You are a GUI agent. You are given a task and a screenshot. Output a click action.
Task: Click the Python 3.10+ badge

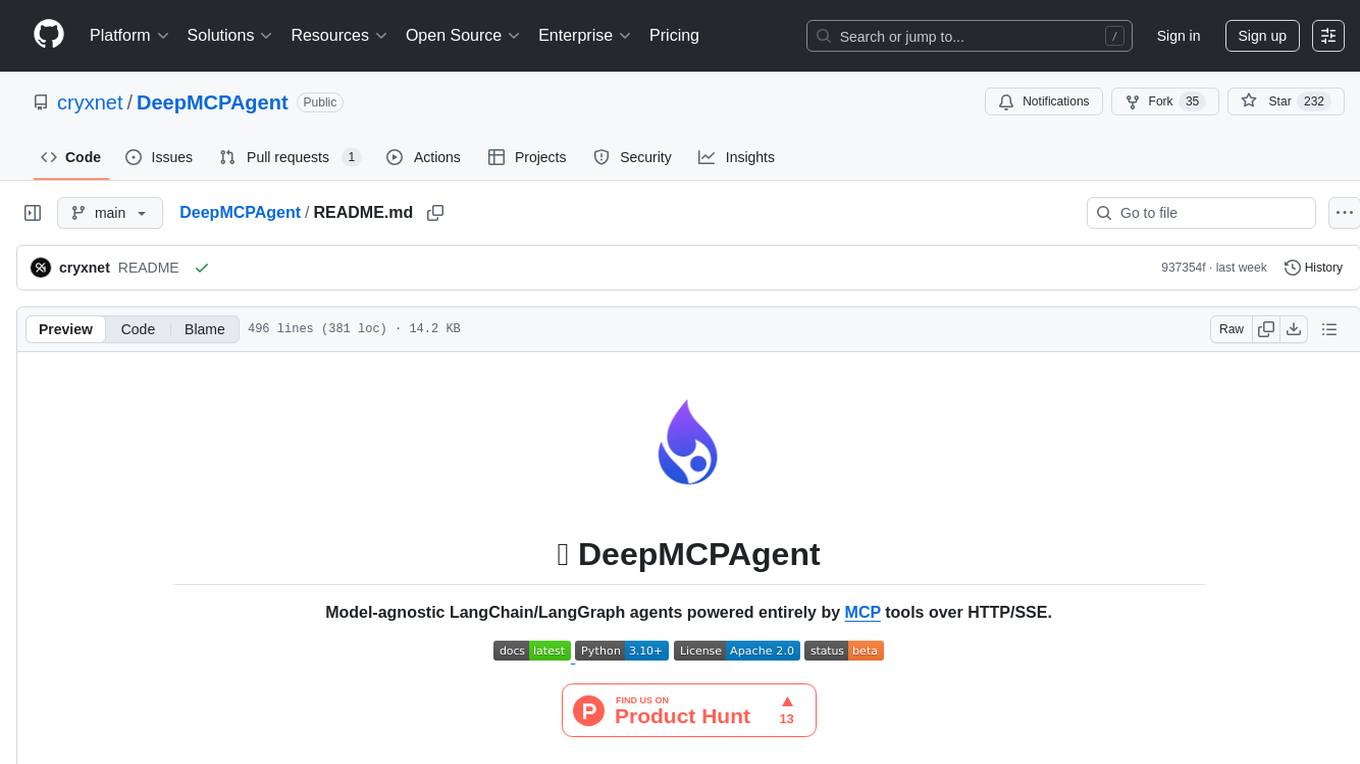(622, 651)
